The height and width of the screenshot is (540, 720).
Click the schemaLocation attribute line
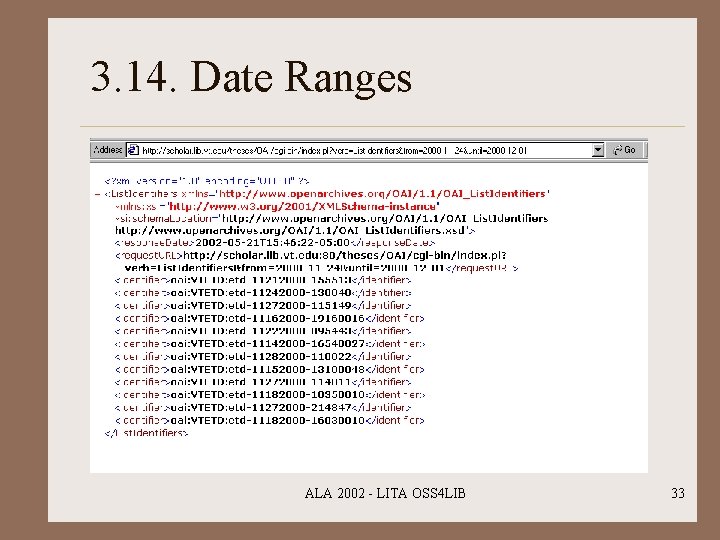pos(332,219)
